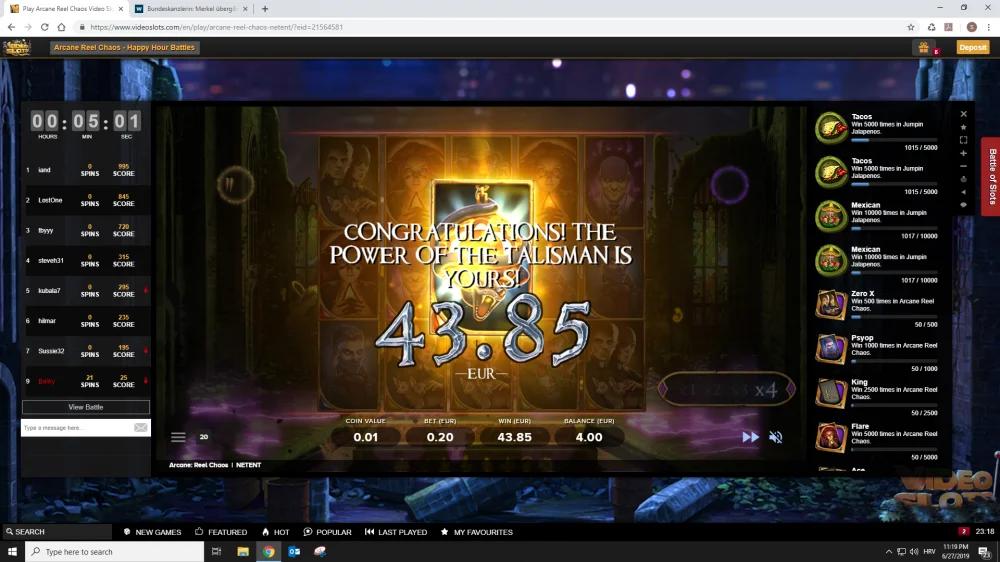Click the first Tacos progress bar
Screen dimensions: 1000x562
point(894,140)
